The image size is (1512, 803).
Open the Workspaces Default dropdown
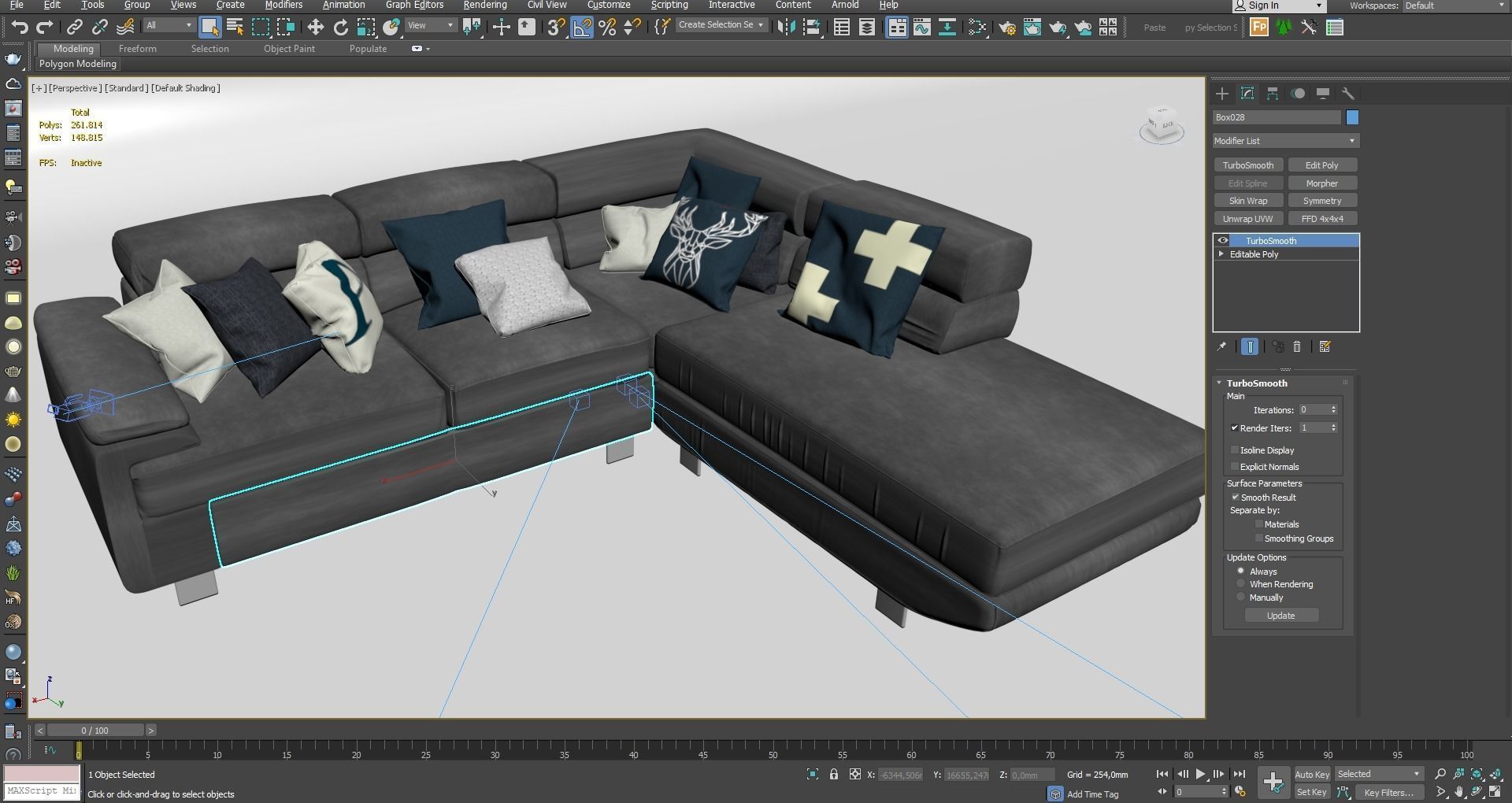[x=1455, y=6]
